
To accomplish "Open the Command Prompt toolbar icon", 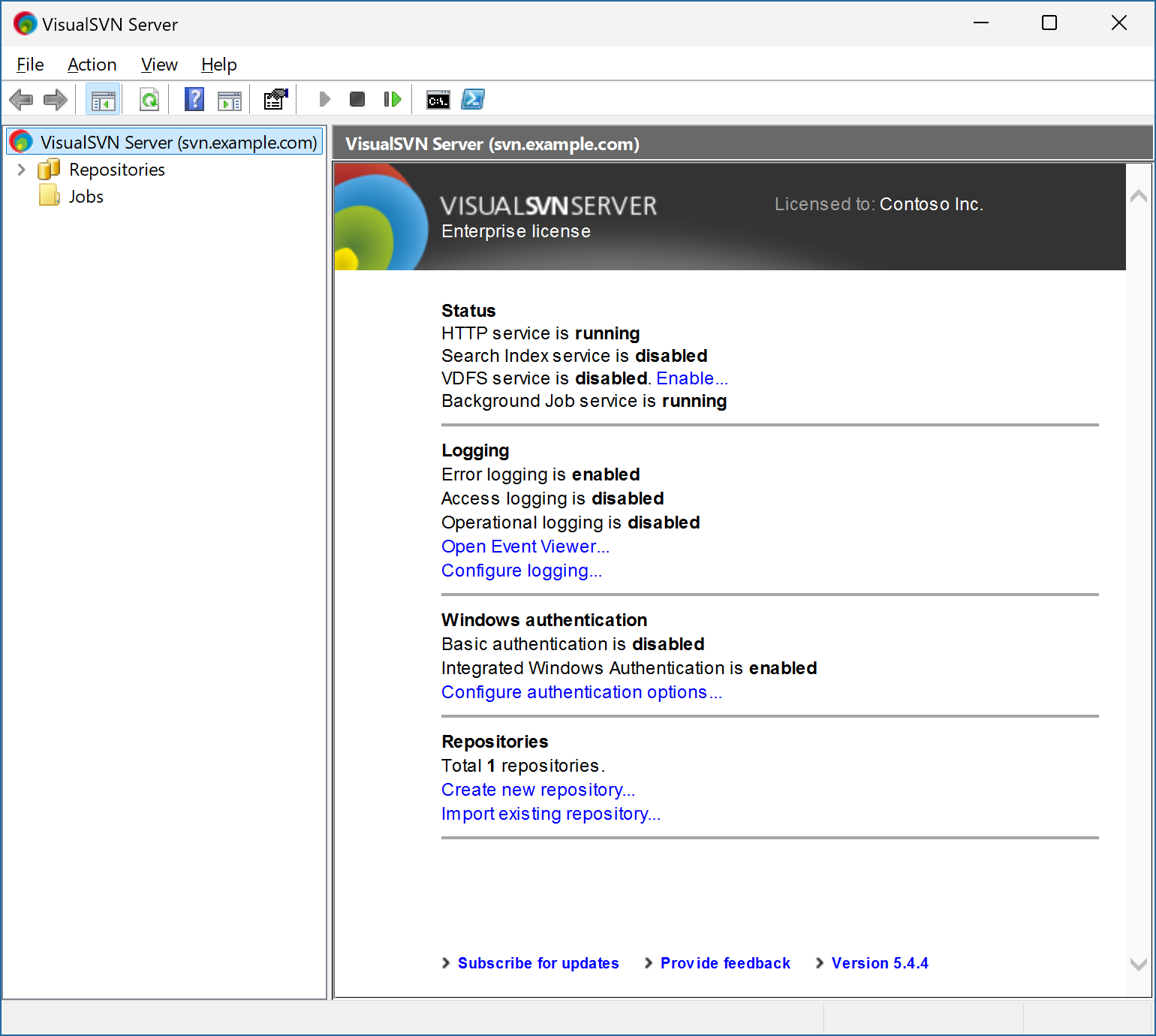I will pyautogui.click(x=438, y=99).
